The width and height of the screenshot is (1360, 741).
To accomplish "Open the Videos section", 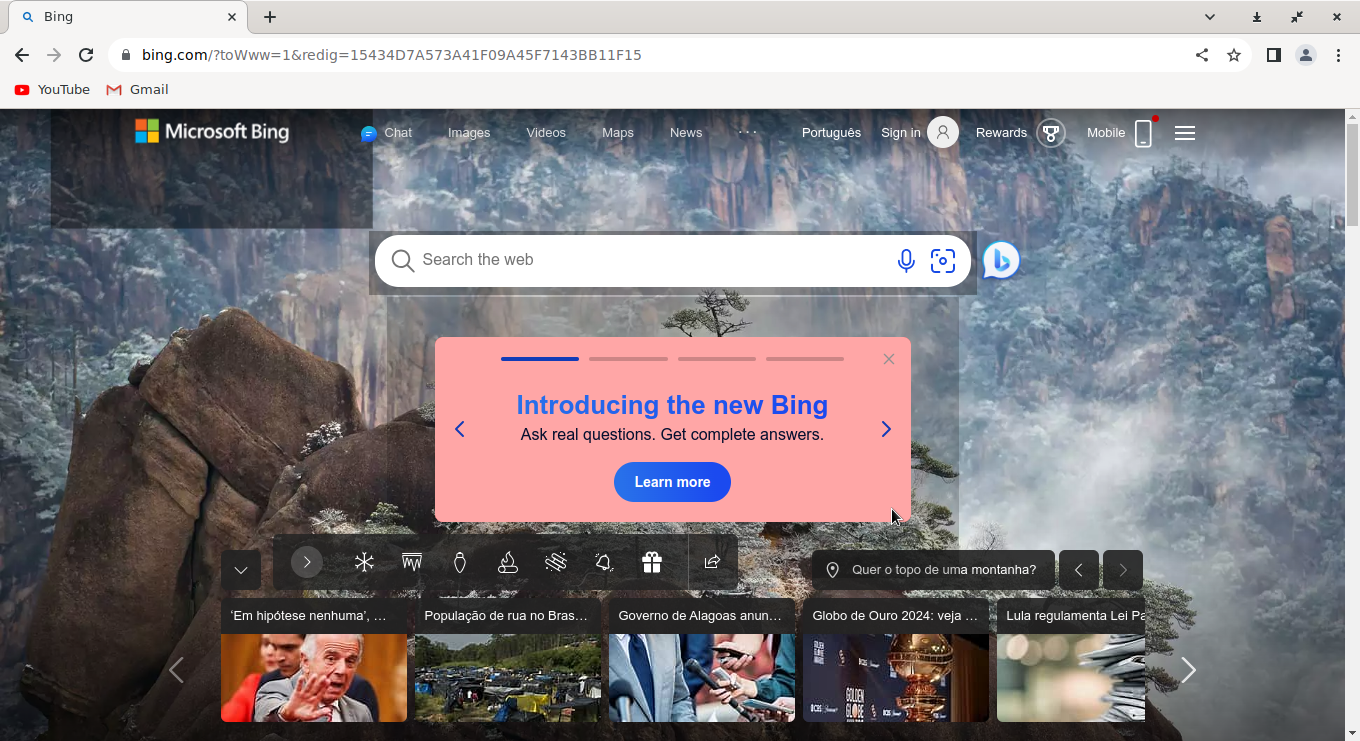I will (x=546, y=133).
